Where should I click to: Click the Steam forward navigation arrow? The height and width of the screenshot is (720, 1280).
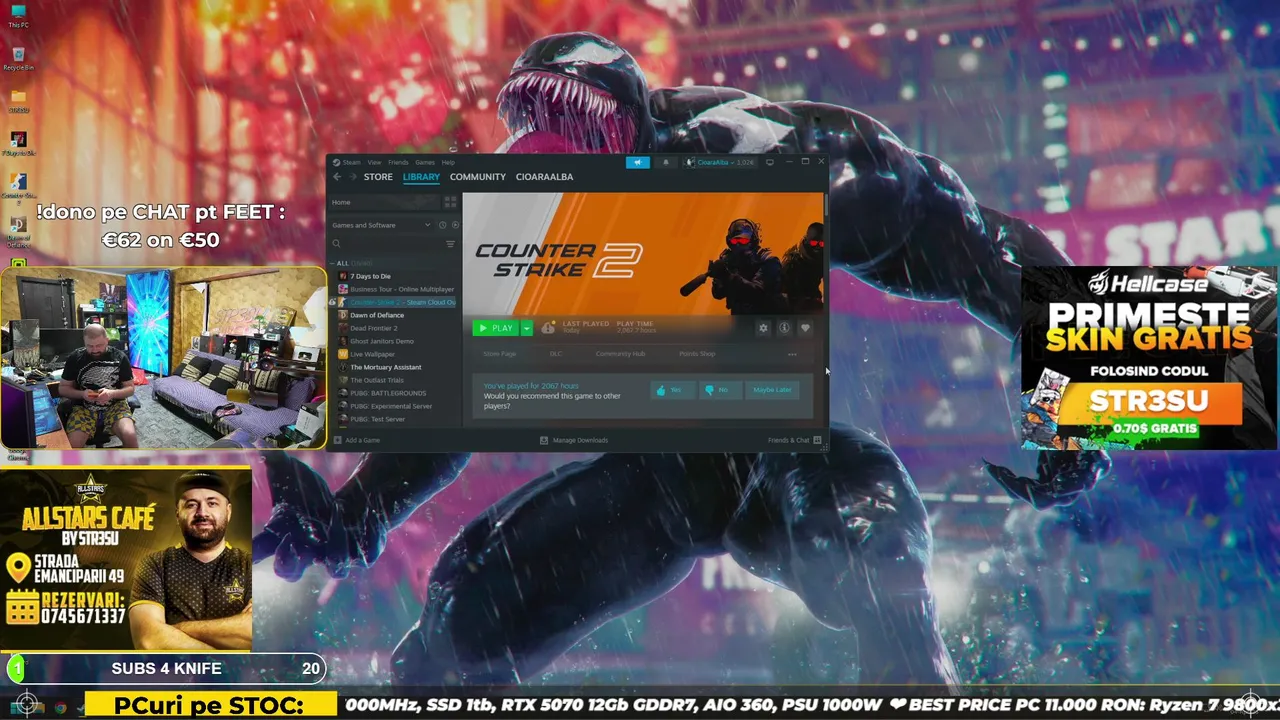(352, 177)
